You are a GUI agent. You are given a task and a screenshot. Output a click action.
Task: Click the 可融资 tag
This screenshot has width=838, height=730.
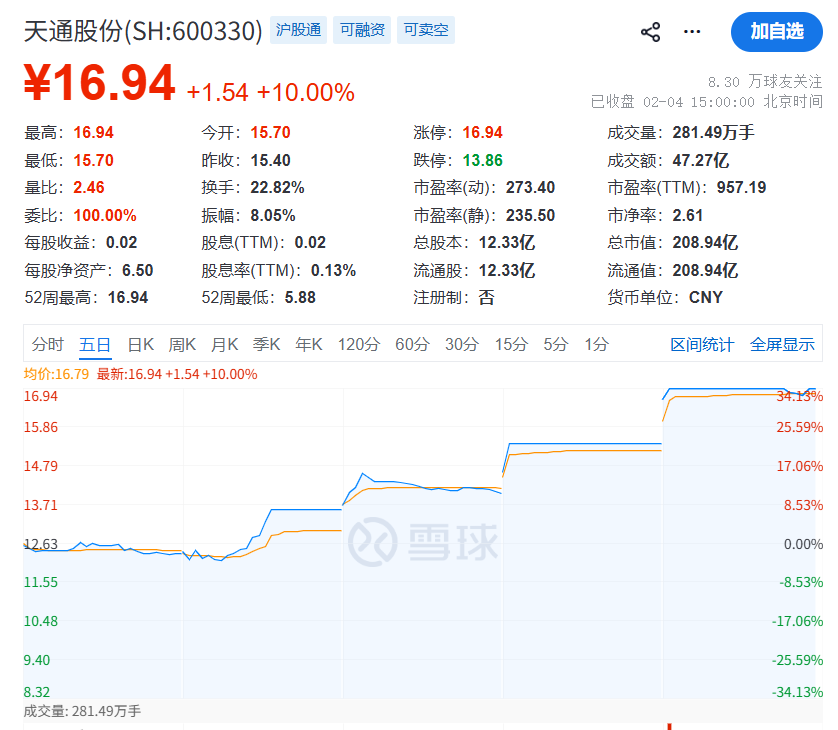pyautogui.click(x=362, y=30)
